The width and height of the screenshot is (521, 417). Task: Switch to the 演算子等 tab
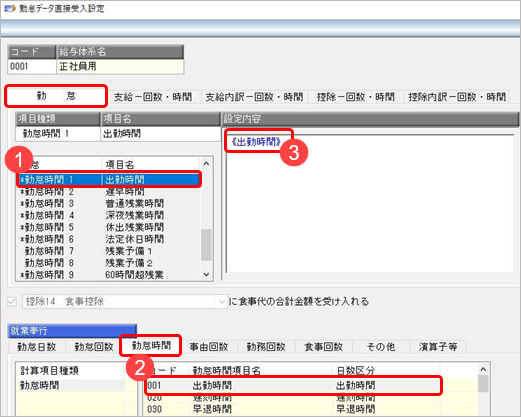(438, 347)
